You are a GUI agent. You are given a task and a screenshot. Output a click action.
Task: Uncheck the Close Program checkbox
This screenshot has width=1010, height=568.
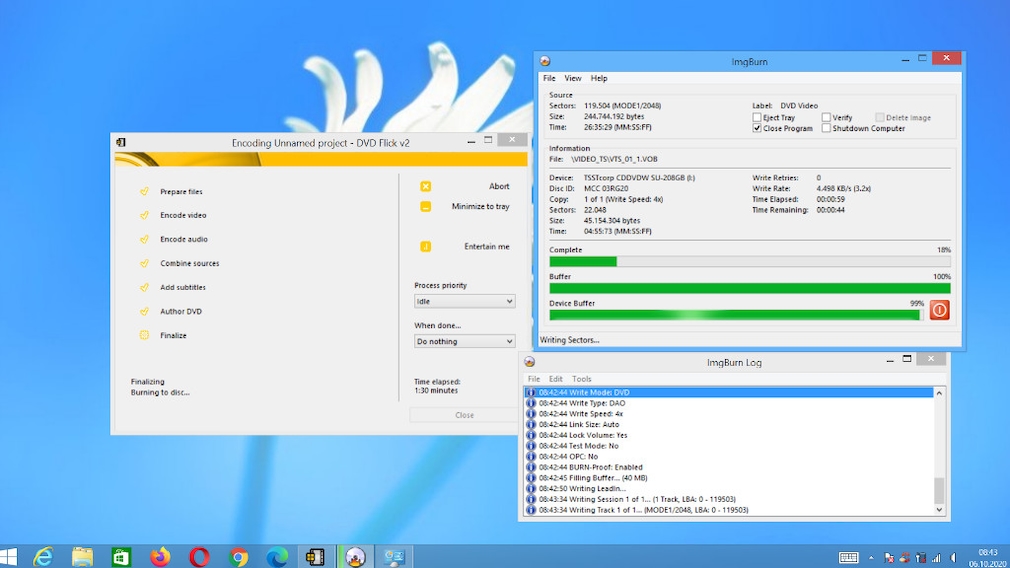[x=757, y=128]
